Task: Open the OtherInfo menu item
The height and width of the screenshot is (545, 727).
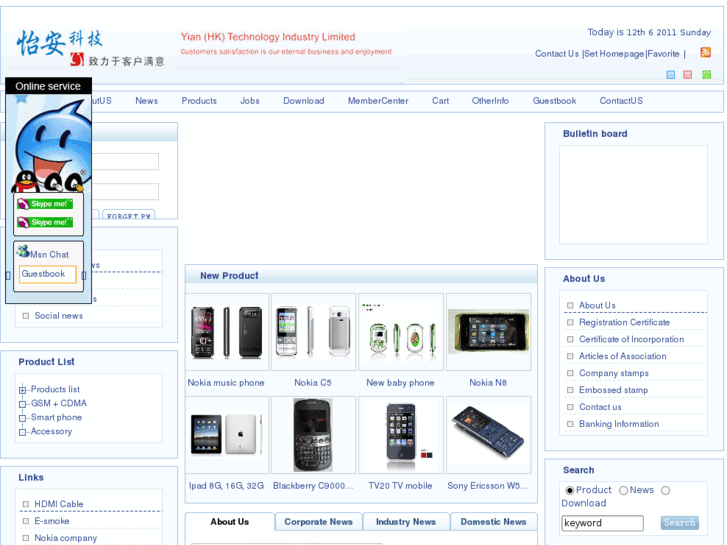Action: click(490, 101)
